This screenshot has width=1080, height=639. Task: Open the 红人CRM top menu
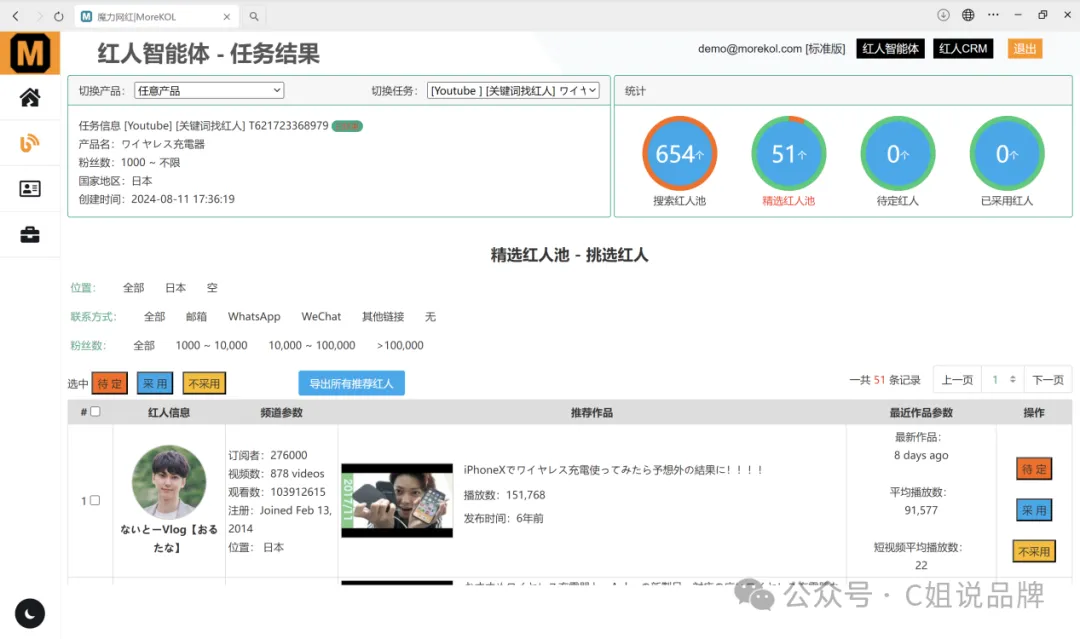pos(963,49)
